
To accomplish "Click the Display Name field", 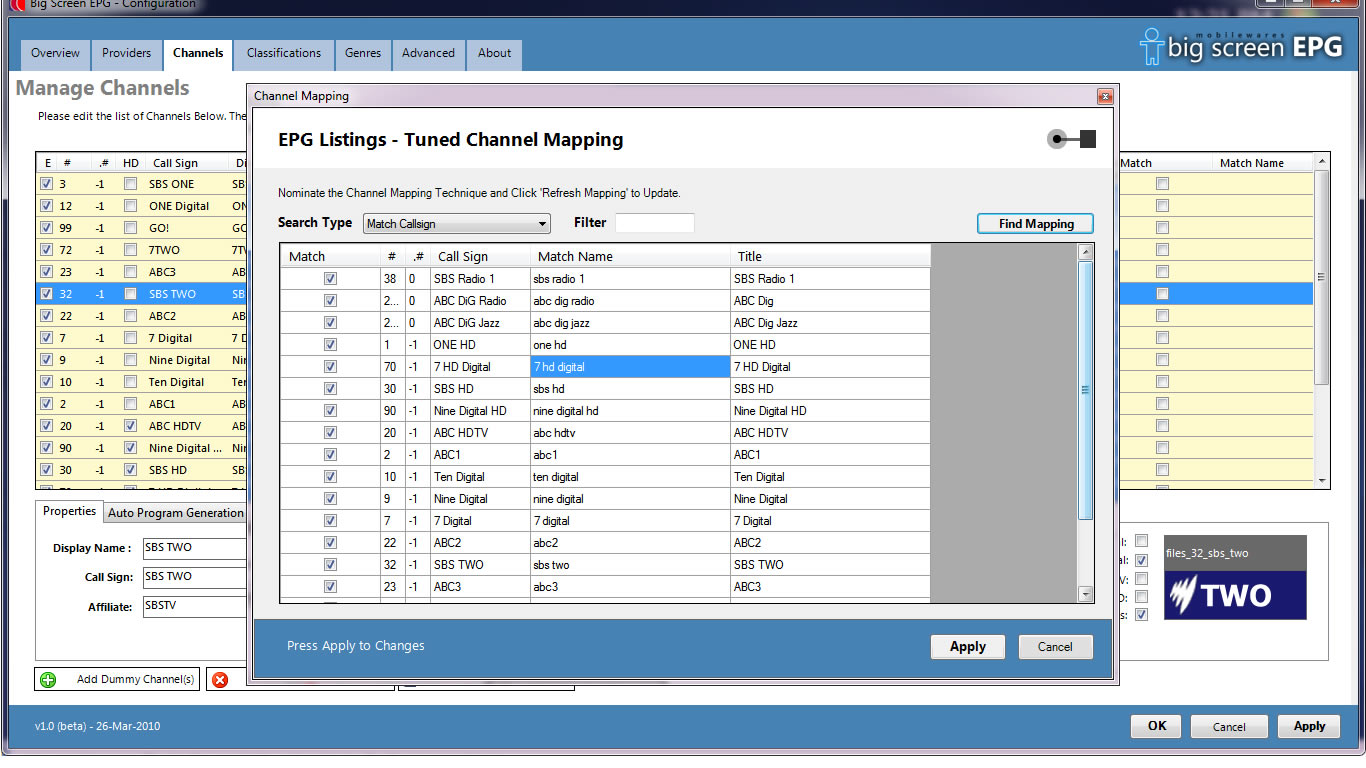I will click(195, 548).
